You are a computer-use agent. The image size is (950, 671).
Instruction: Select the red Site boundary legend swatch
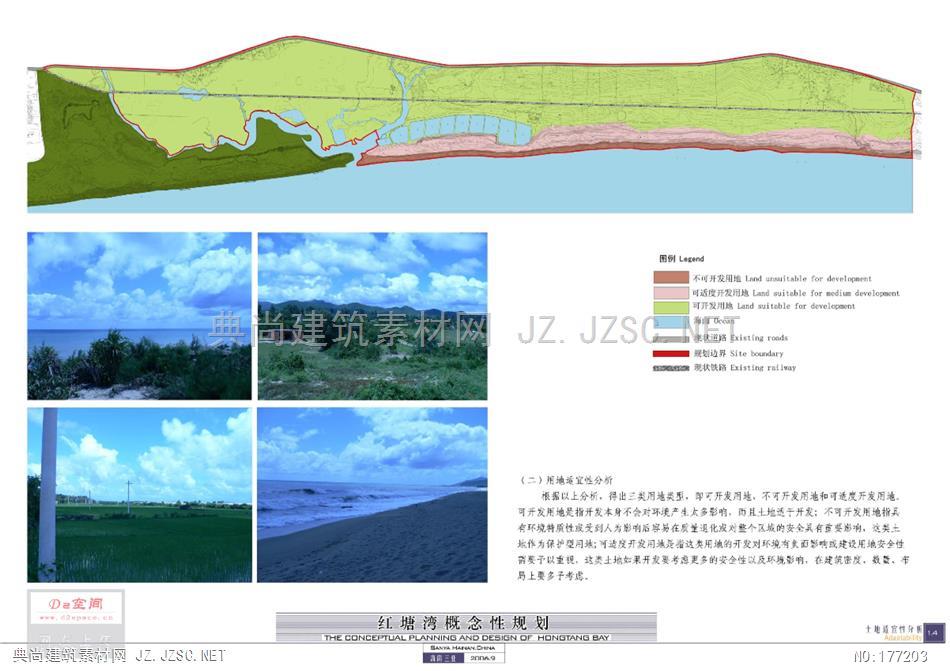(671, 354)
